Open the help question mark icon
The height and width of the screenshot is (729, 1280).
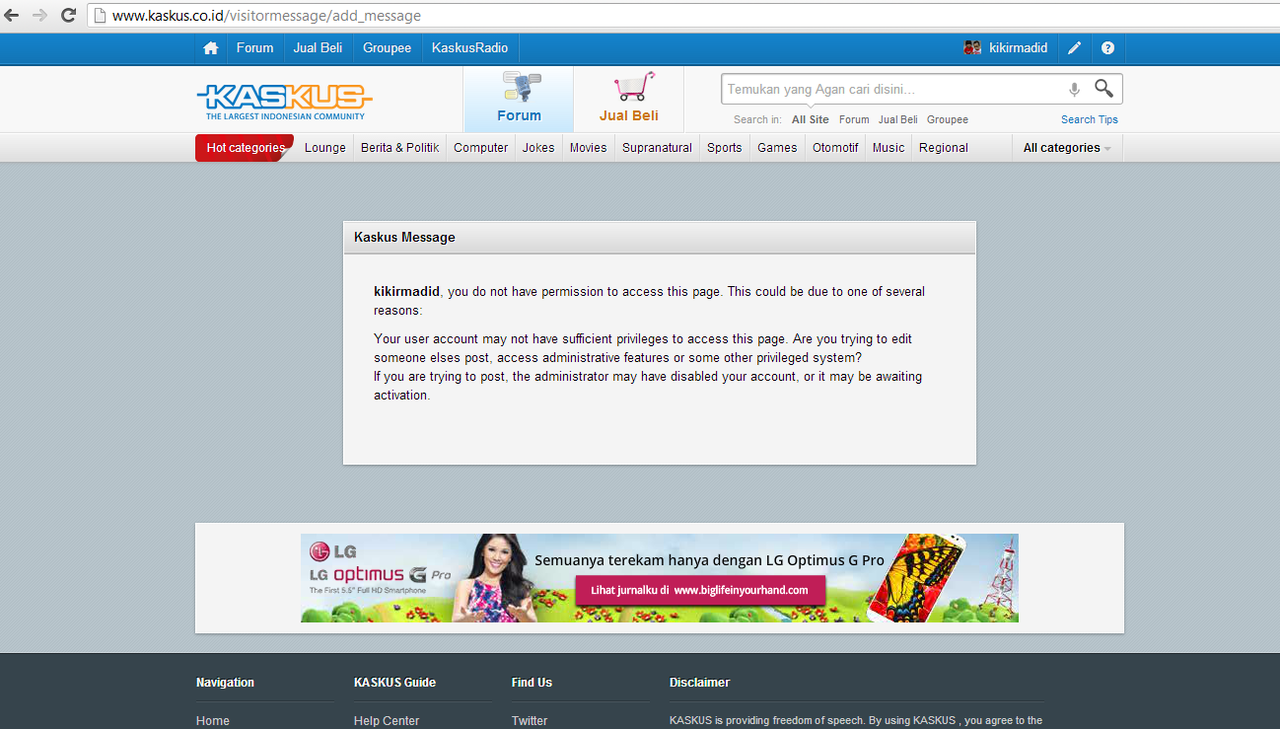[x=1108, y=48]
